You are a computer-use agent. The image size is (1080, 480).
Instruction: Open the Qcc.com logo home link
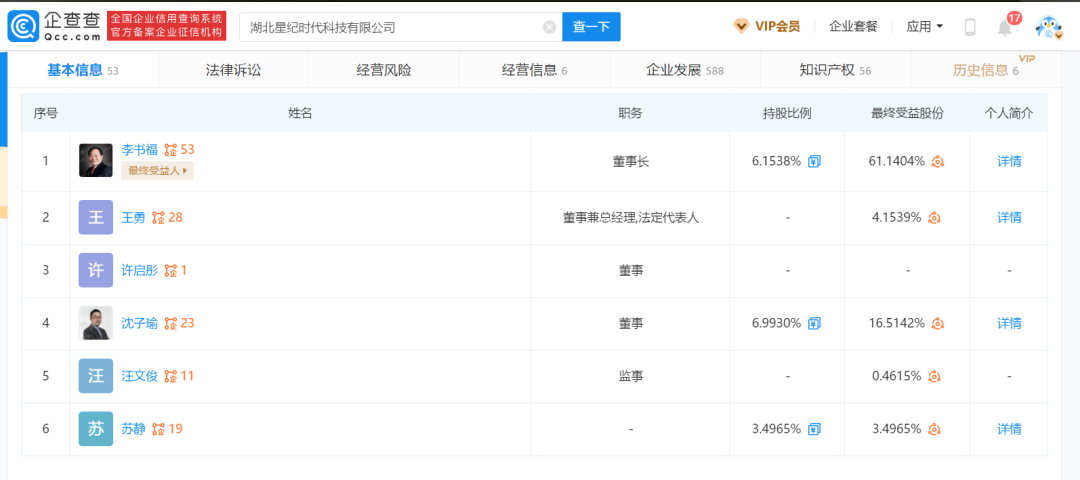pos(54,26)
